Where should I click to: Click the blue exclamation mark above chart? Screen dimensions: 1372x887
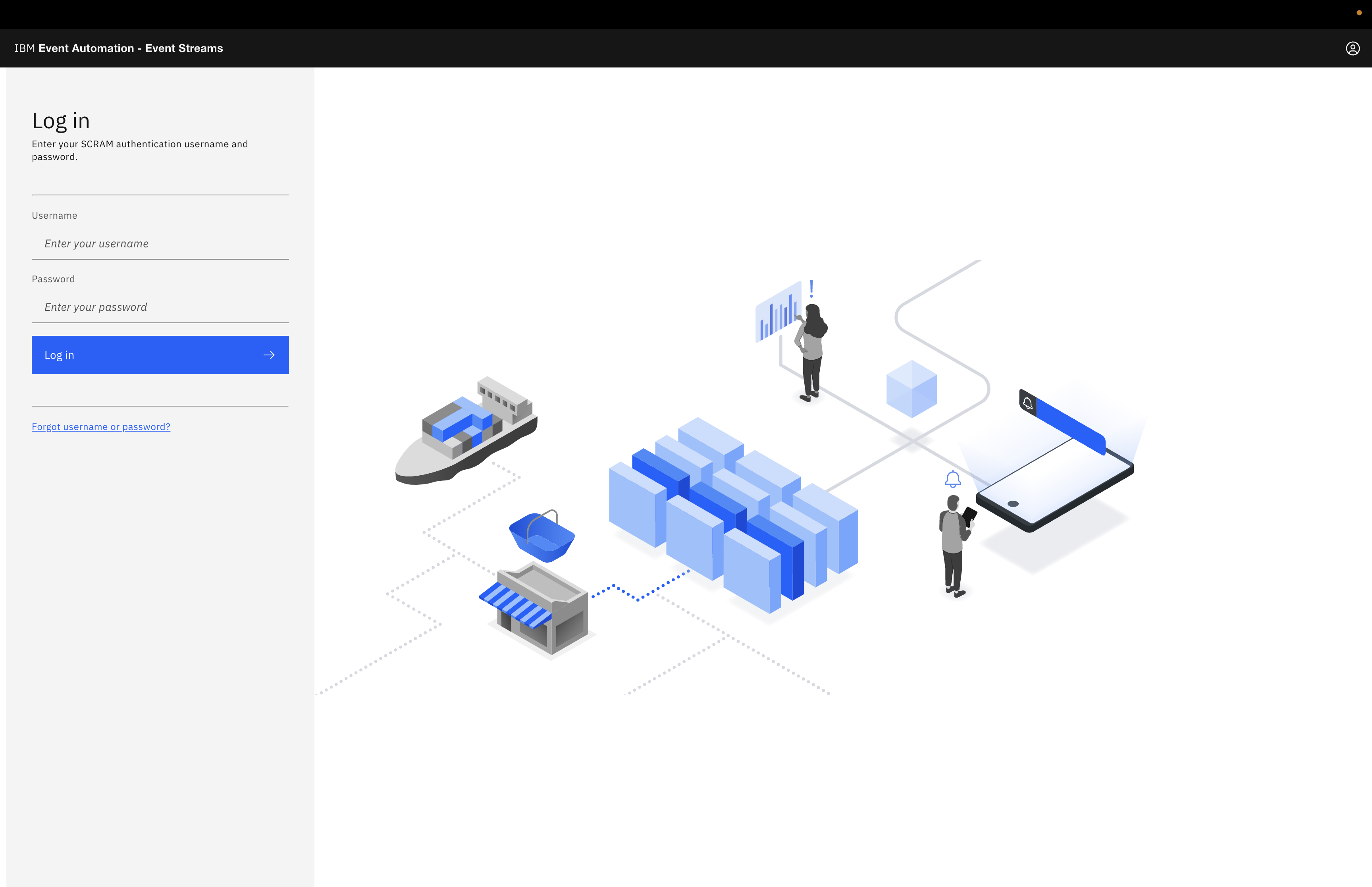(811, 288)
